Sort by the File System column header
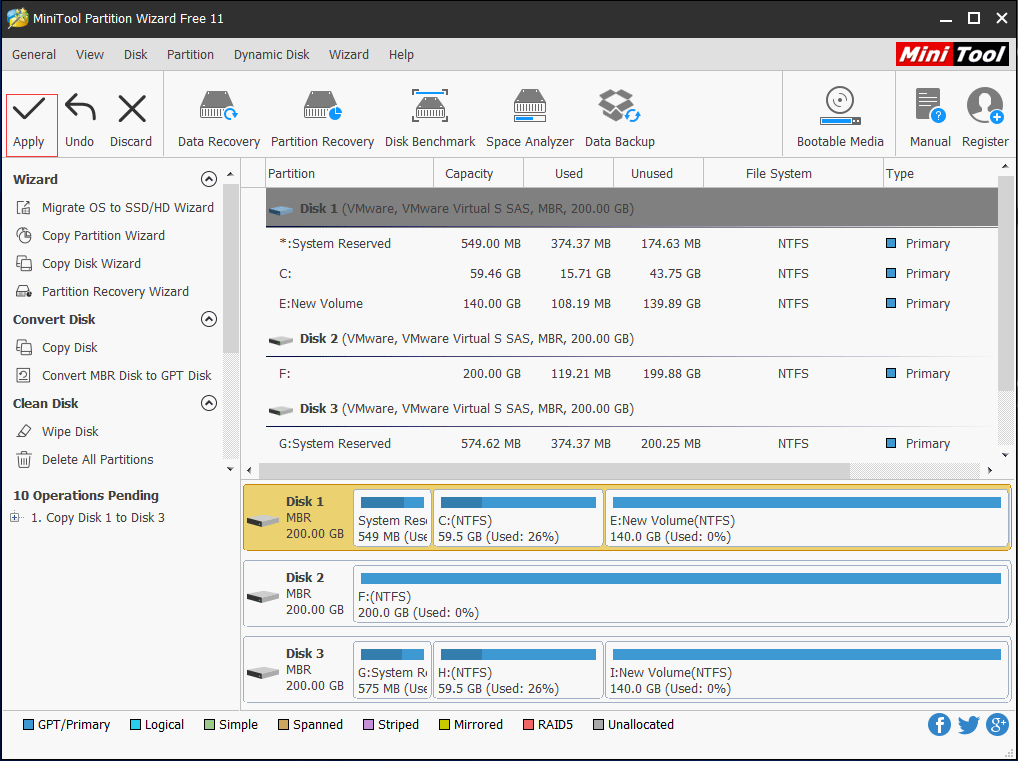Viewport: 1018px width, 761px height. 793,173
